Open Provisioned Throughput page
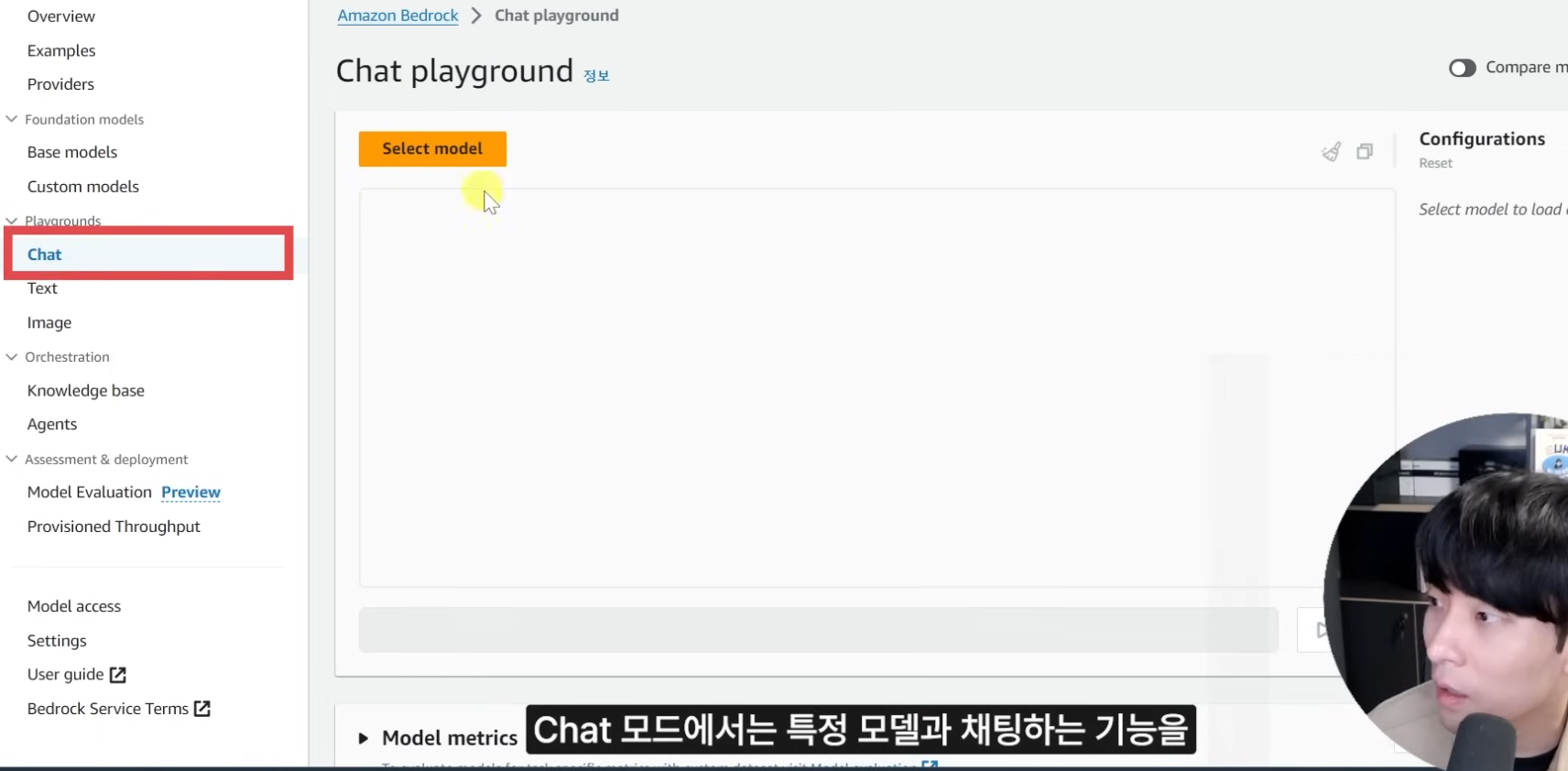Viewport: 1568px width, 771px height. tap(114, 527)
